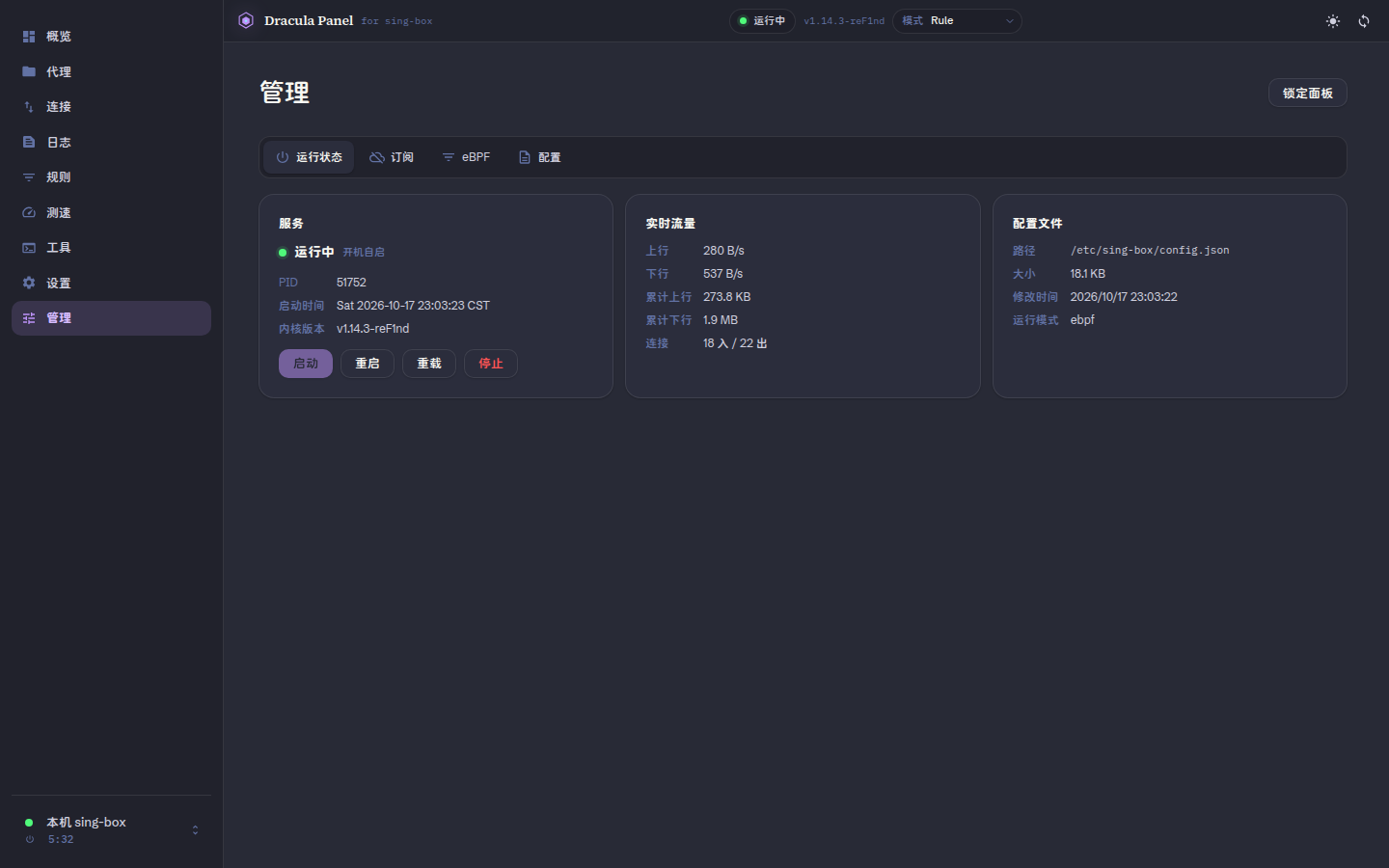Click the 重启 restart button
Image resolution: width=1389 pixels, height=868 pixels.
[x=368, y=364]
